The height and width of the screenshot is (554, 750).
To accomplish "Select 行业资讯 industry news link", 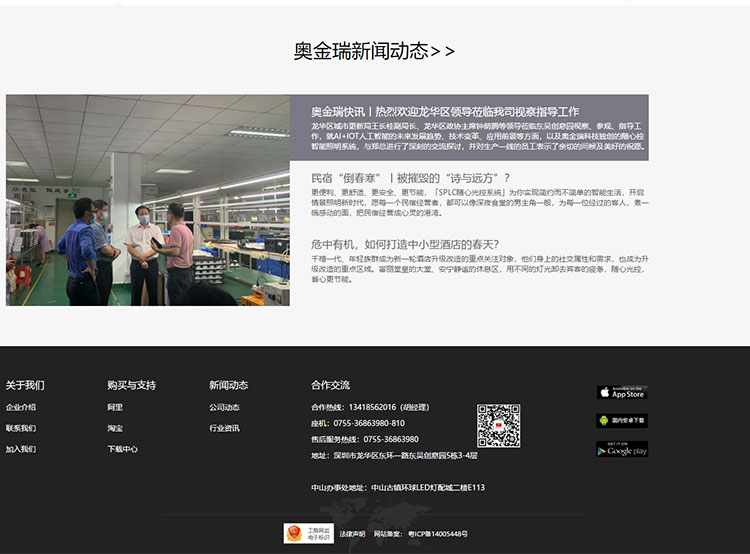I will [224, 428].
